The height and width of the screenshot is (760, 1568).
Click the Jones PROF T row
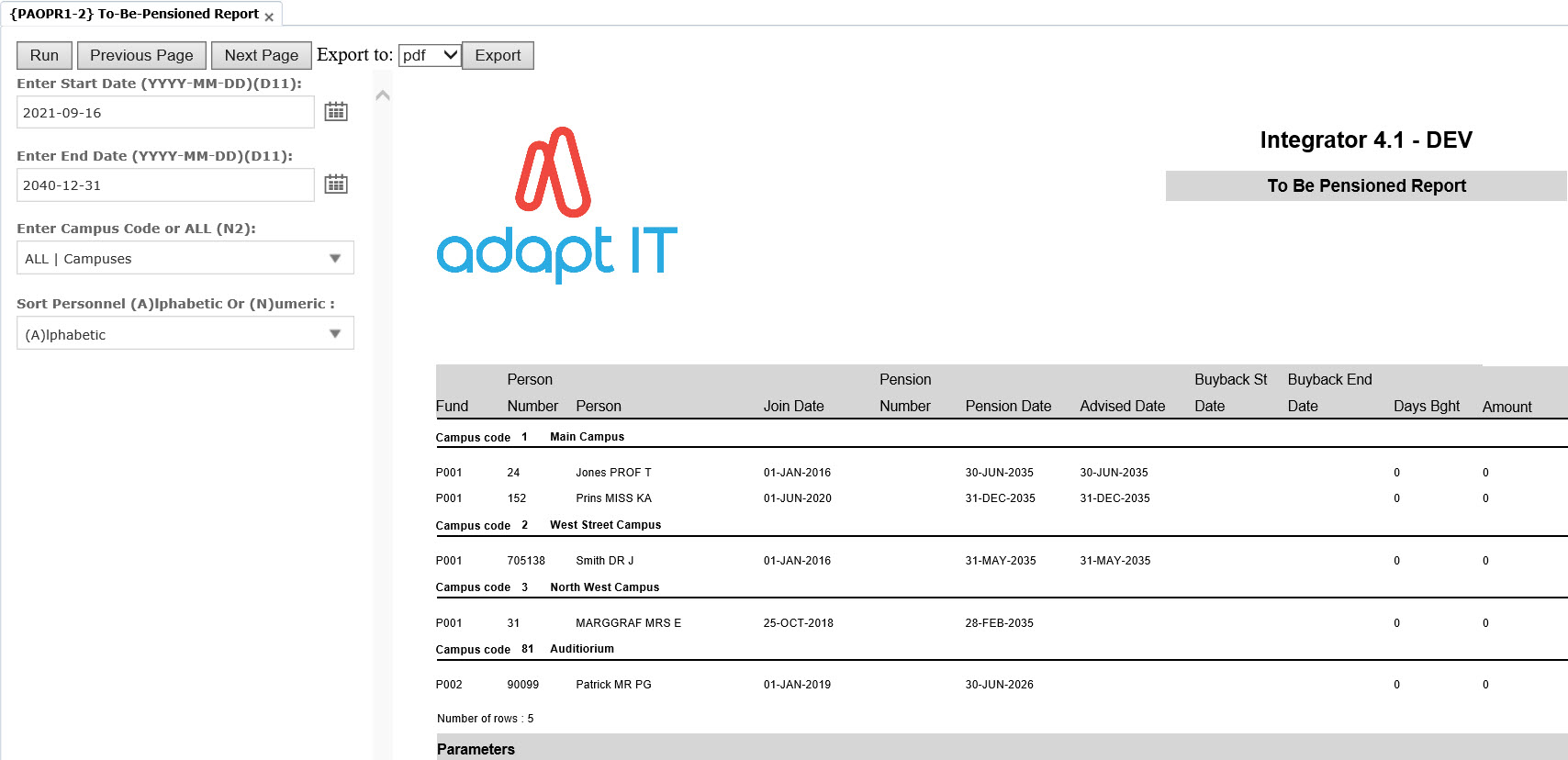point(613,473)
